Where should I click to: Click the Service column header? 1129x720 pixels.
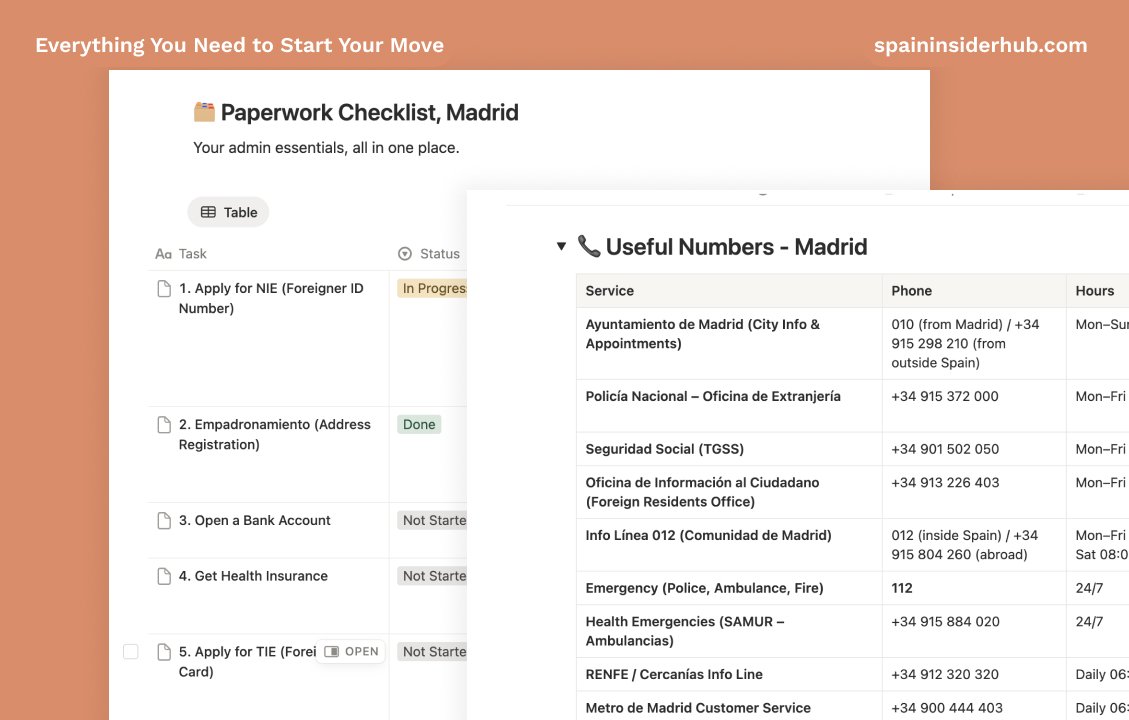click(729, 291)
